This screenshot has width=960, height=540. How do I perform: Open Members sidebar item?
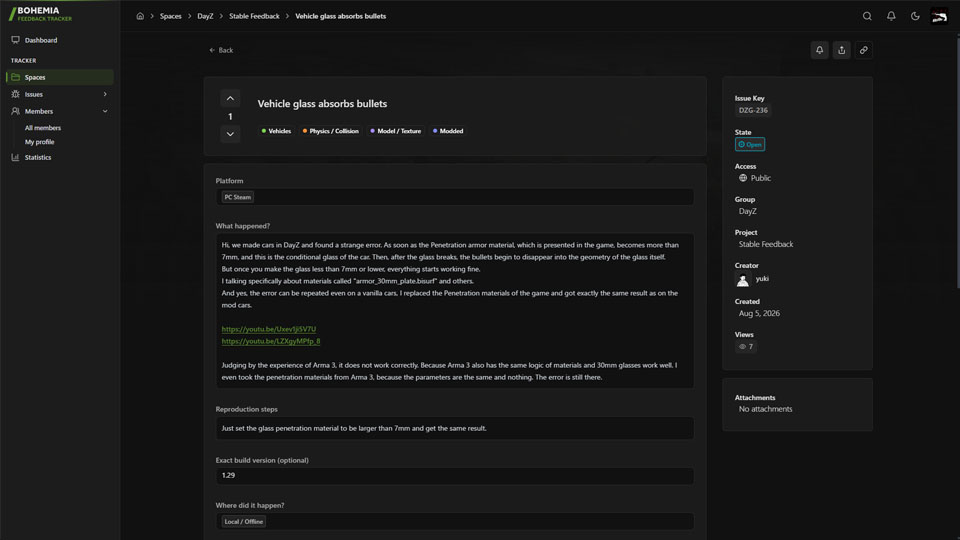(x=39, y=111)
